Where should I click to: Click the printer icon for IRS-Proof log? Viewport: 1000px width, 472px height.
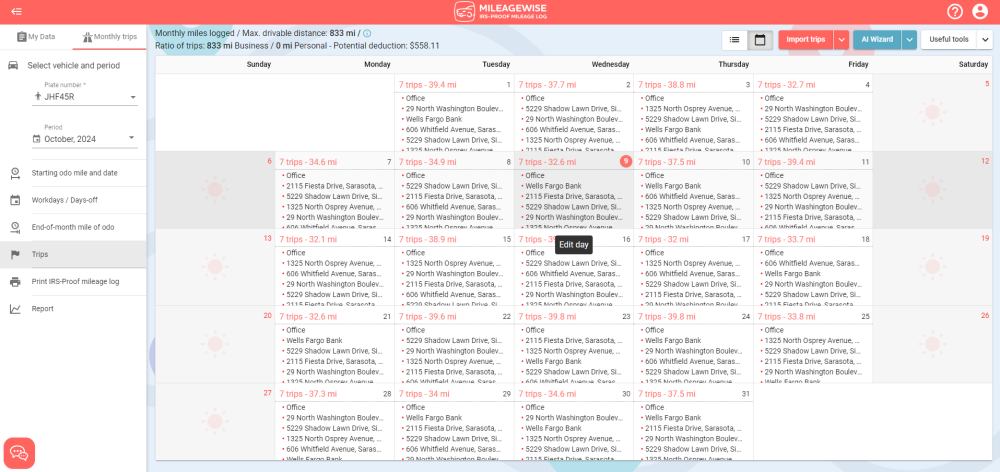(15, 282)
